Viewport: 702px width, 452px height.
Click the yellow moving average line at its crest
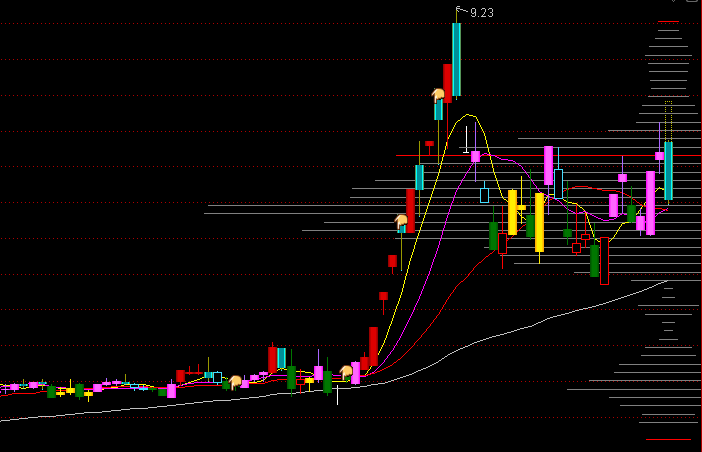[x=468, y=115]
